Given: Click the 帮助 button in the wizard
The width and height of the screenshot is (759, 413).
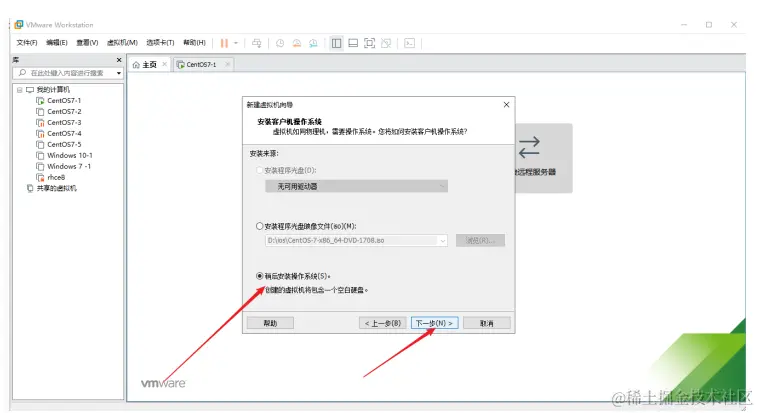Looking at the screenshot, I should [270, 323].
